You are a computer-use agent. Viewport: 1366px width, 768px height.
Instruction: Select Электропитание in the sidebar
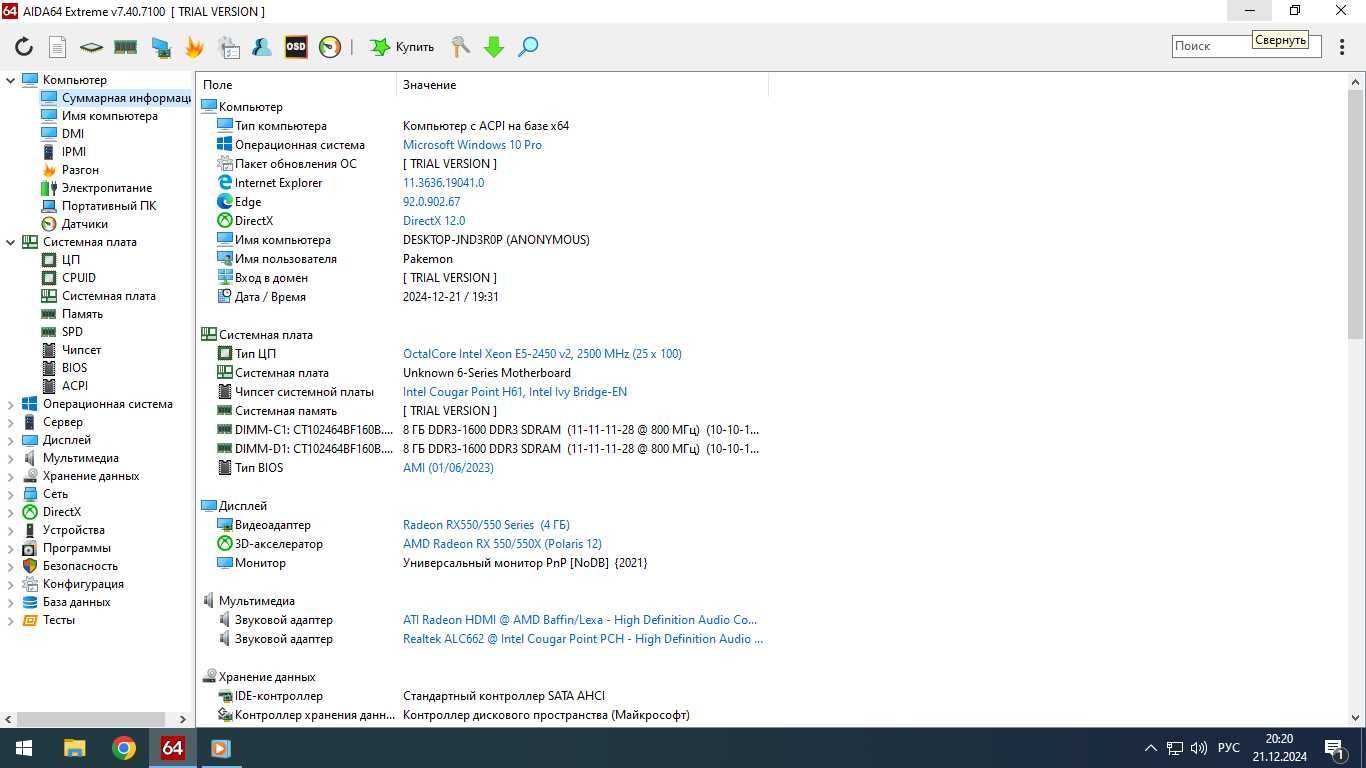(x=107, y=188)
